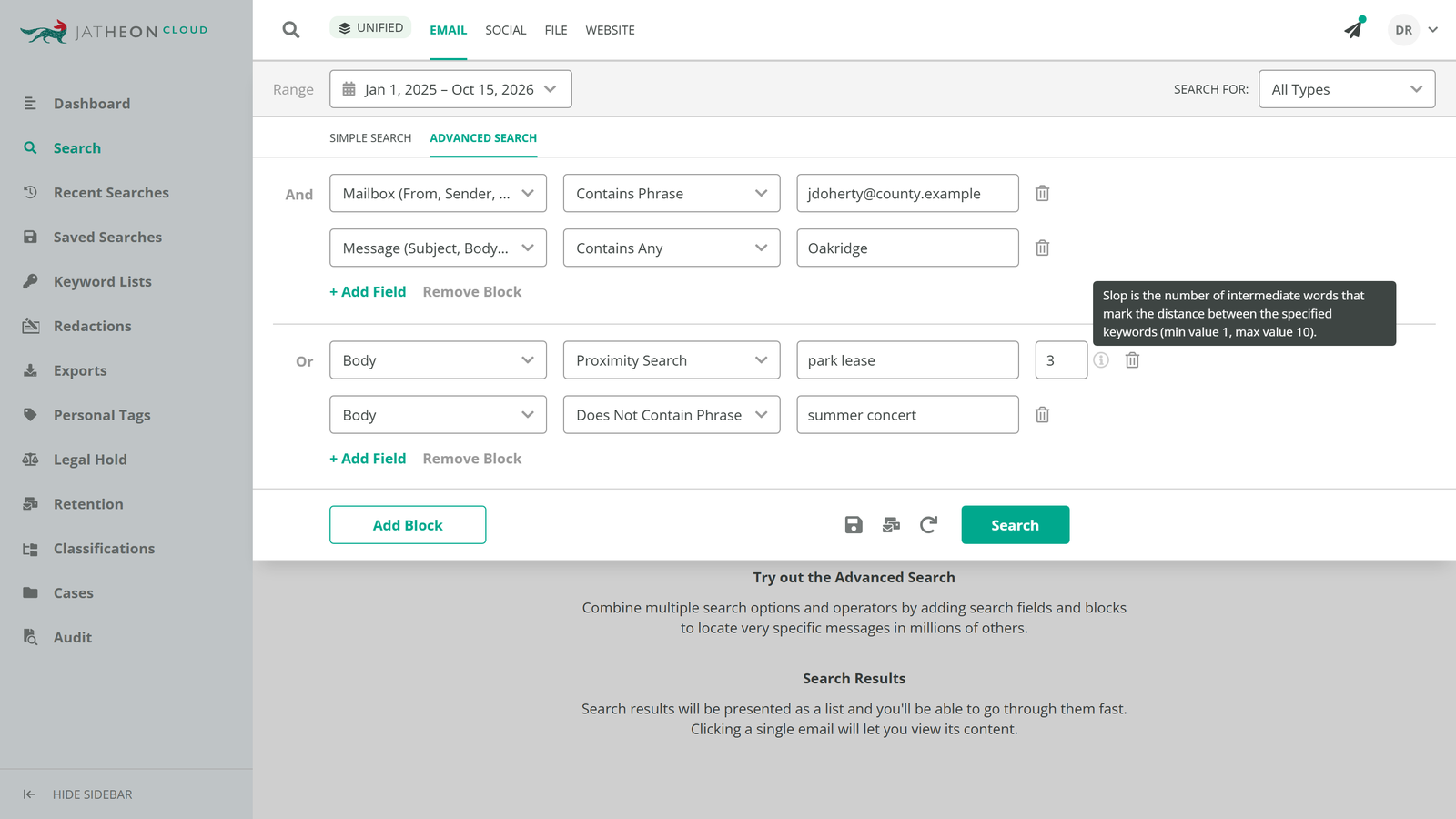Screen dimensions: 1456x819
Task: Delete the summer concert field row
Action: click(x=1043, y=415)
